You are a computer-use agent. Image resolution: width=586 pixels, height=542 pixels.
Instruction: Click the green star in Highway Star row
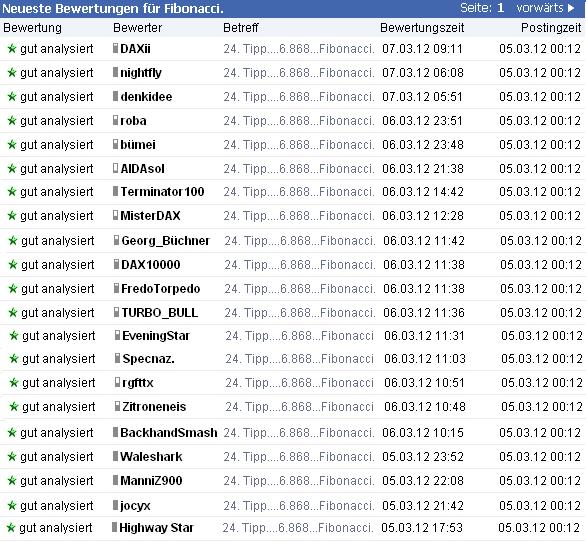[x=11, y=527]
